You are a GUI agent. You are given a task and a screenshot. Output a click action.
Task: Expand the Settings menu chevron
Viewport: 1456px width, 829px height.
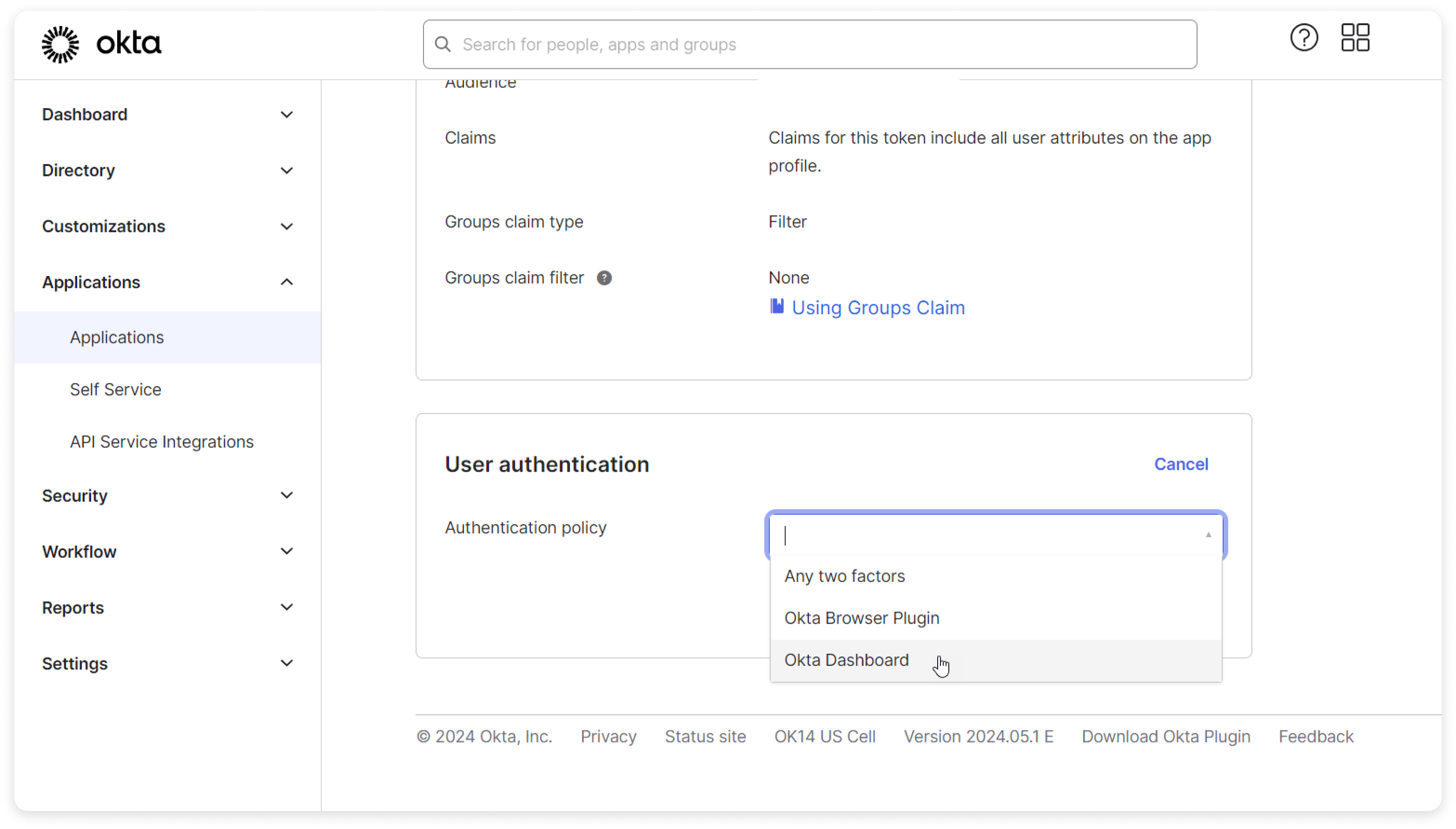pos(287,663)
